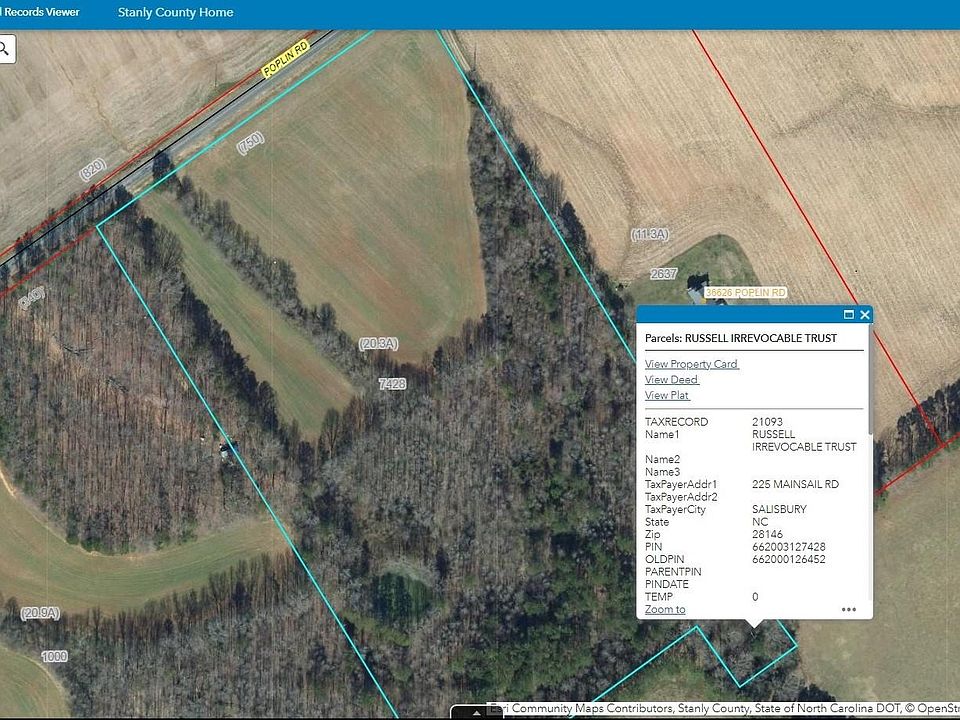Screen dimensions: 960x720
Task: Click the 1000 parcel label
Action: [54, 656]
